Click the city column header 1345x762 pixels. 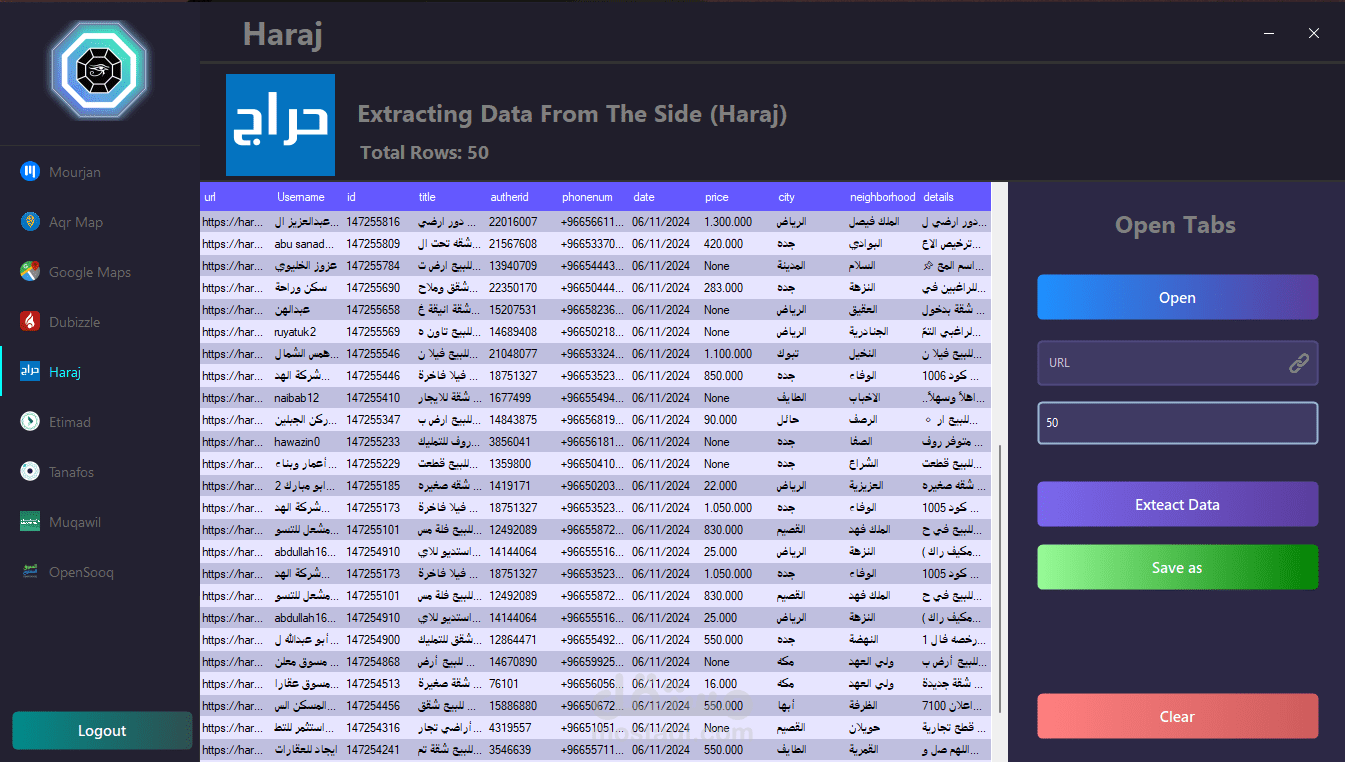(786, 197)
